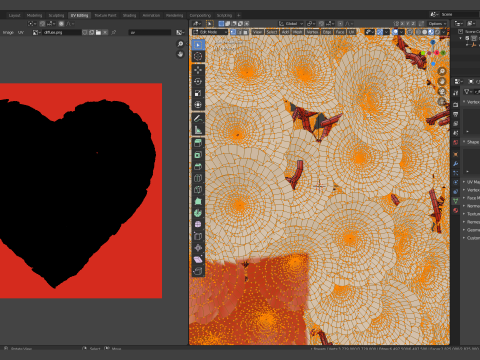Viewport: 480px width, 360px height.
Task: Enable face select mode
Action: 245,32
